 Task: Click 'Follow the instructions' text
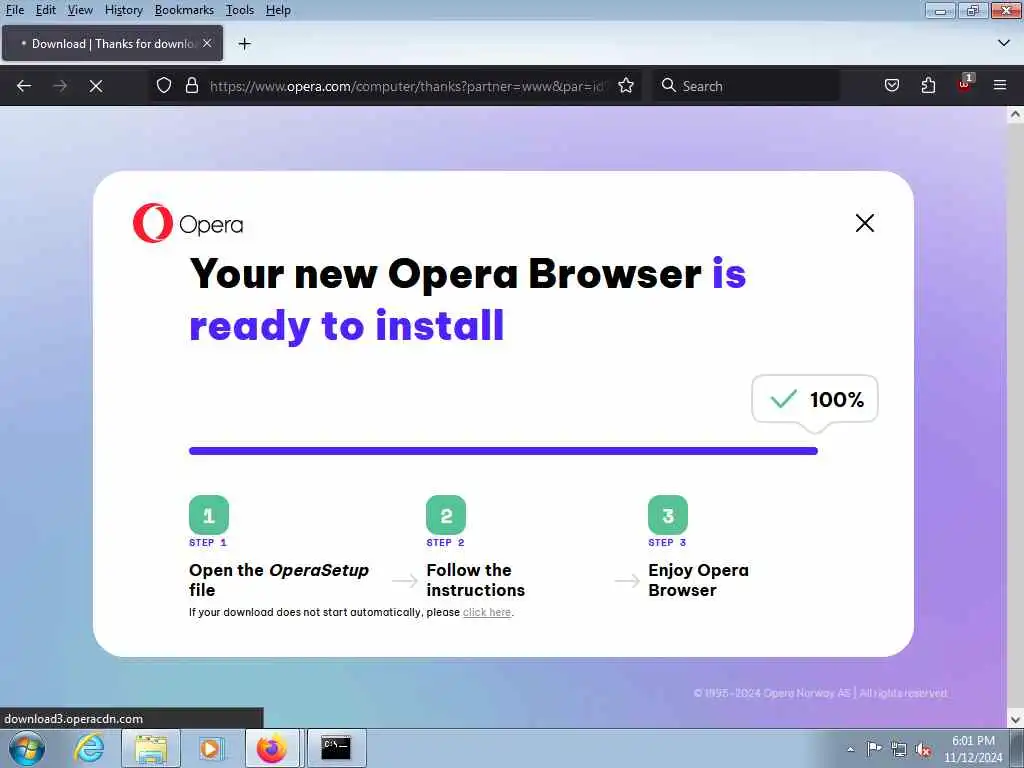click(x=475, y=579)
